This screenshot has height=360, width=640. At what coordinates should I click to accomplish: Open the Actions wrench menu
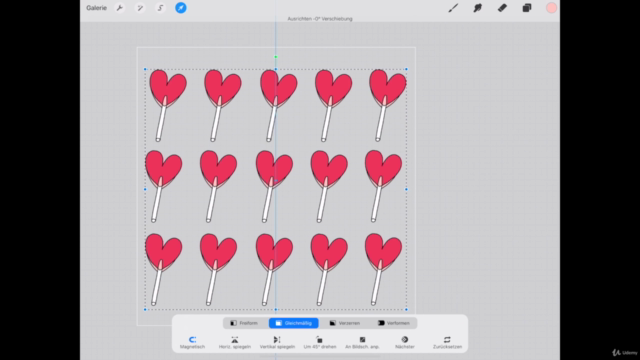(x=120, y=8)
